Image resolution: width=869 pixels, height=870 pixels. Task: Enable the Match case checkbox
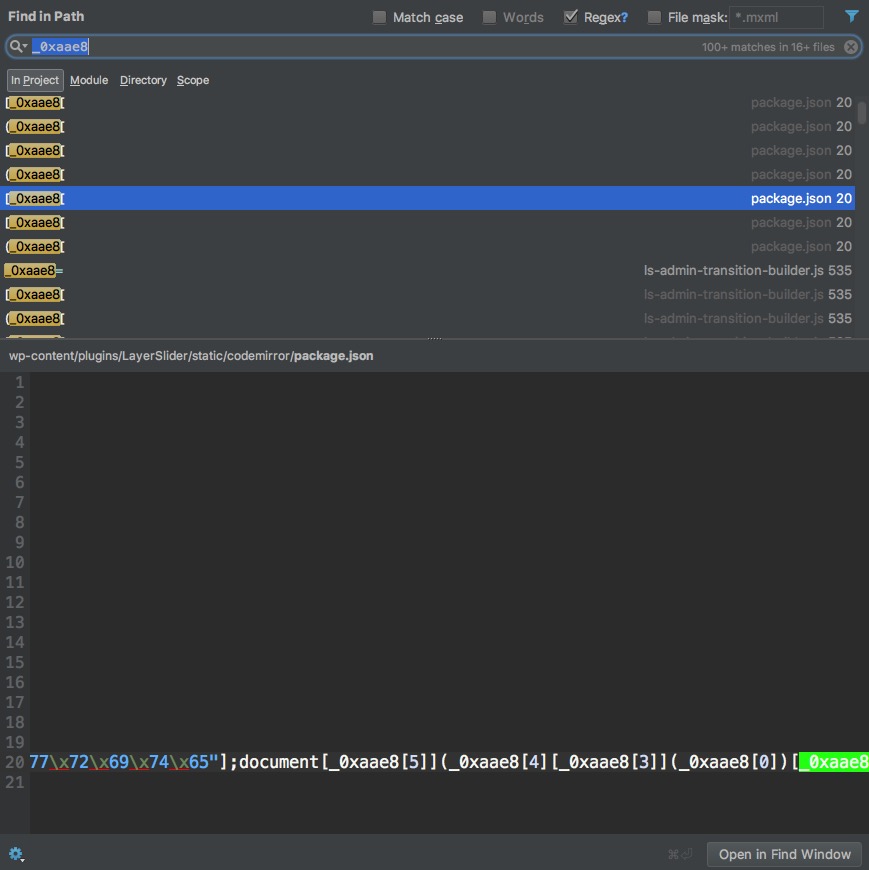(380, 17)
